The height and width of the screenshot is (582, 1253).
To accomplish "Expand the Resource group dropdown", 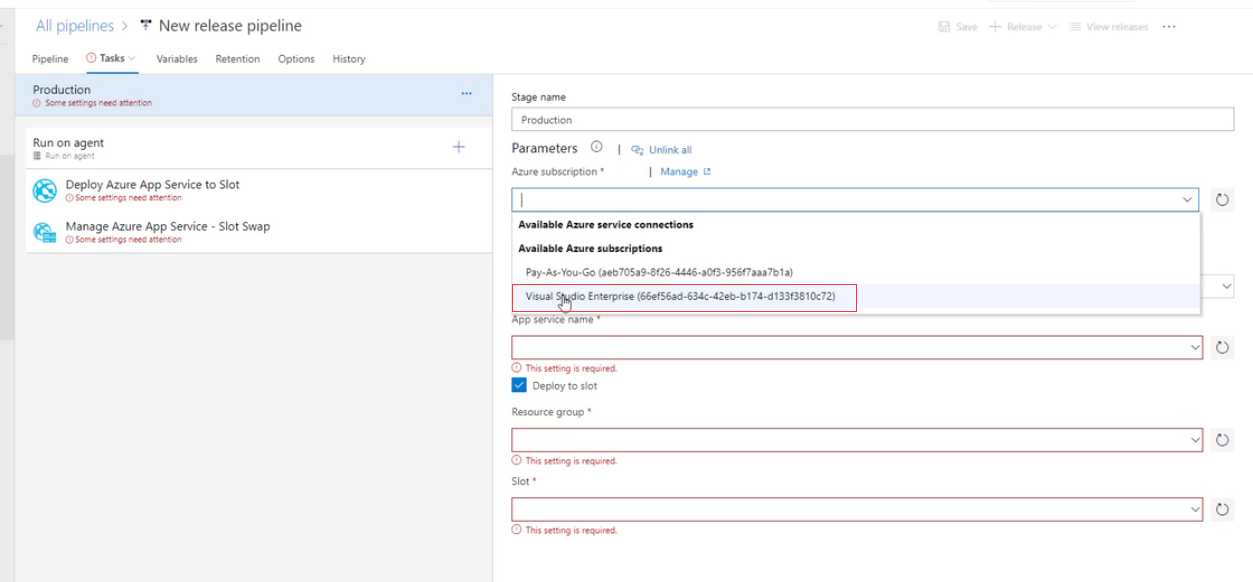I will click(1196, 440).
